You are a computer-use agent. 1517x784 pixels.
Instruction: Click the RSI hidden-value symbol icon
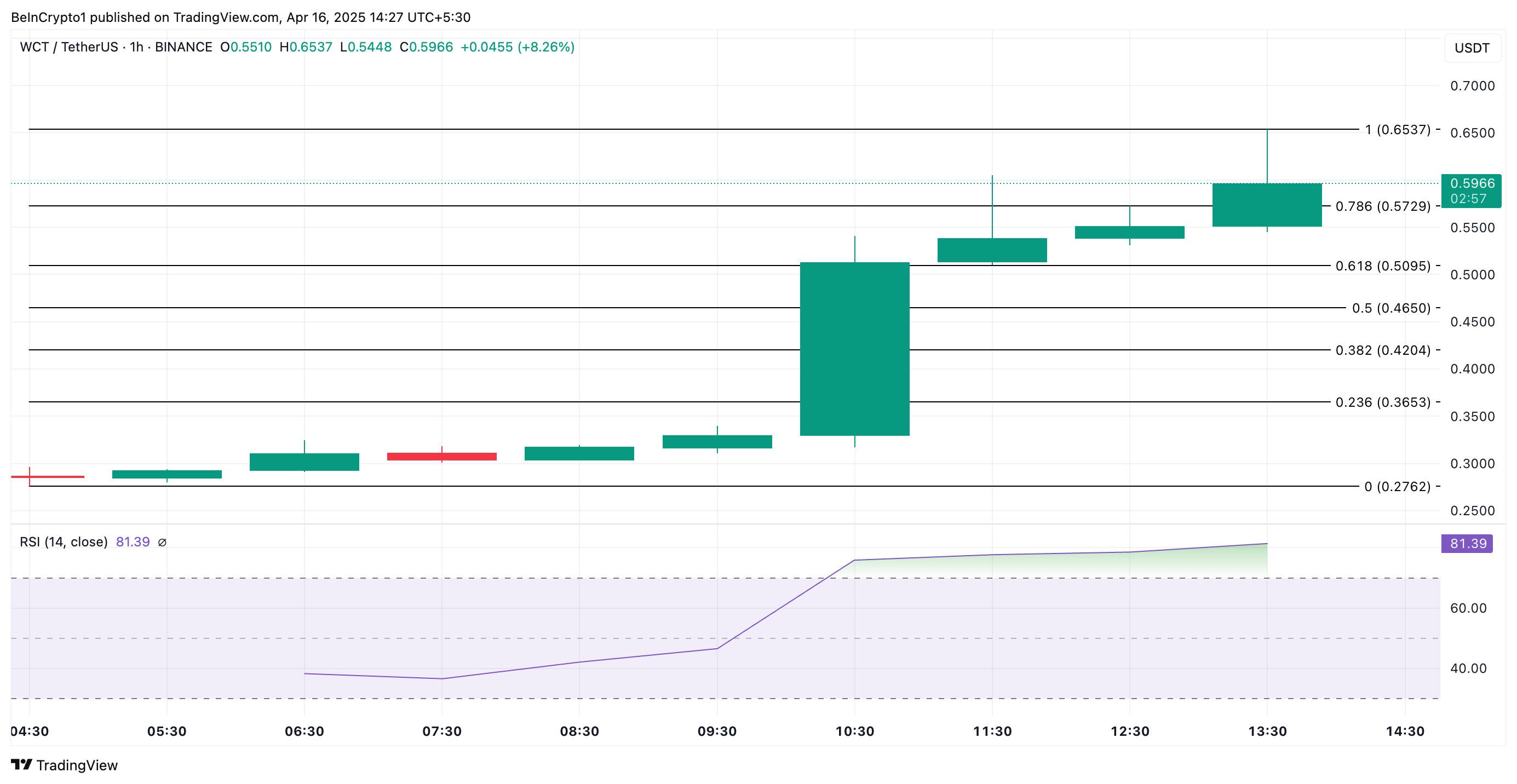pyautogui.click(x=162, y=542)
